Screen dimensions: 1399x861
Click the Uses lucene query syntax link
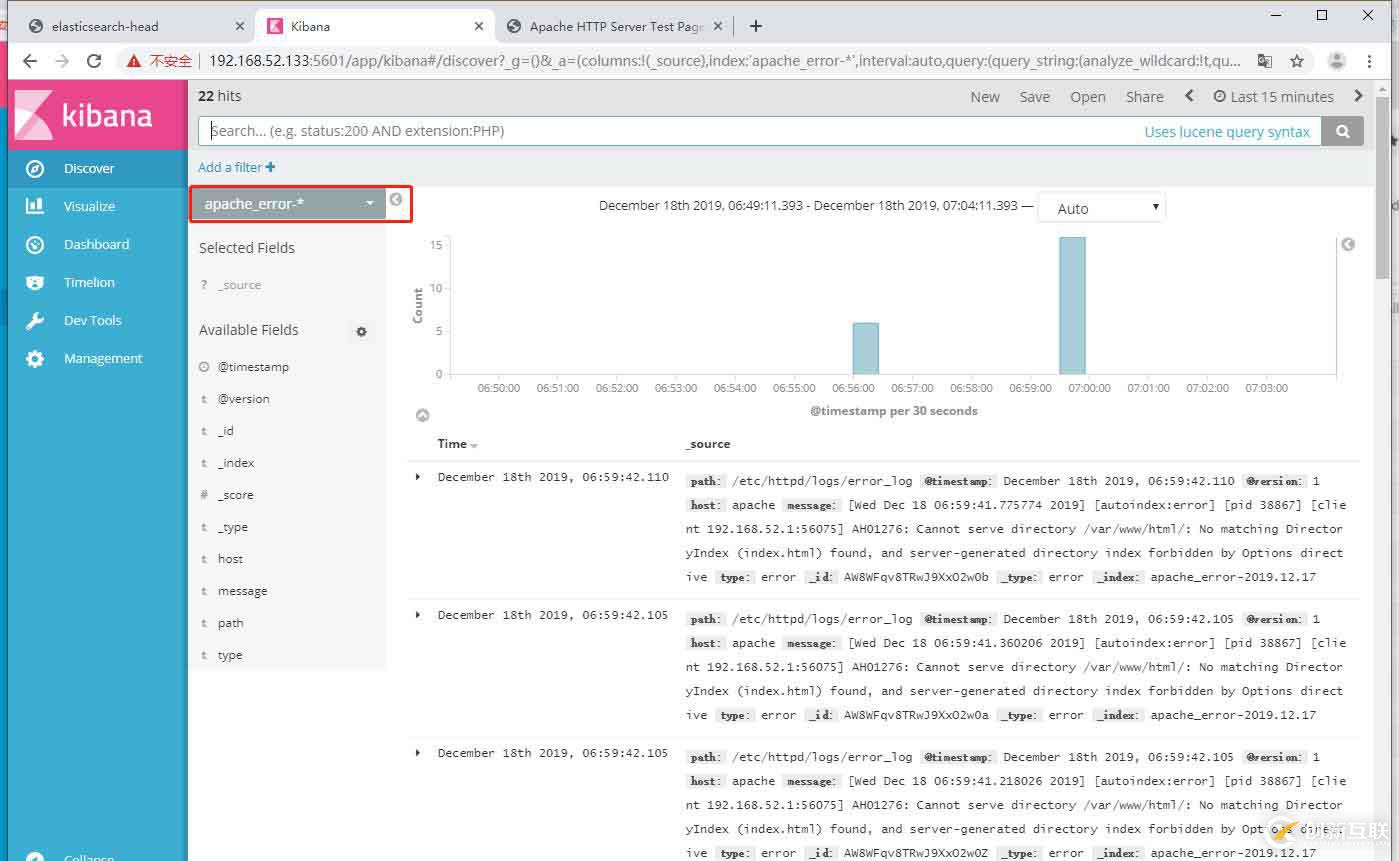coord(1227,131)
